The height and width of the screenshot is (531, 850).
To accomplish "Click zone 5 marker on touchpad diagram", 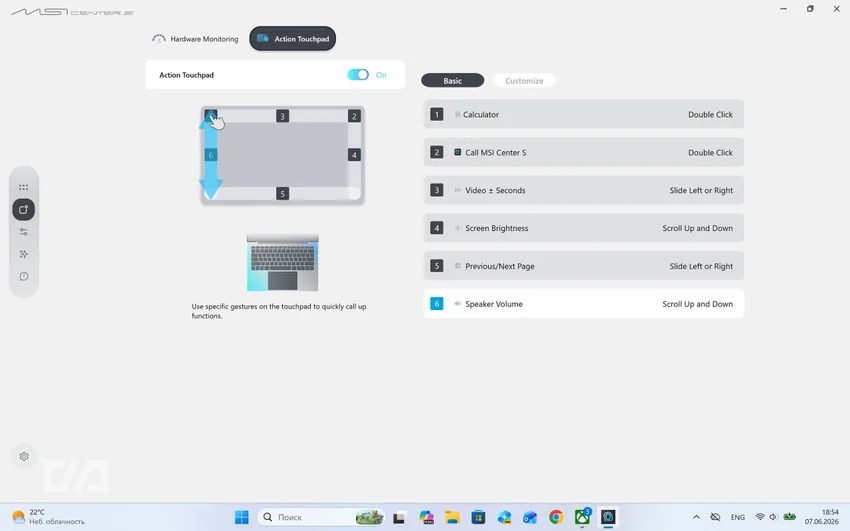I will pos(282,193).
